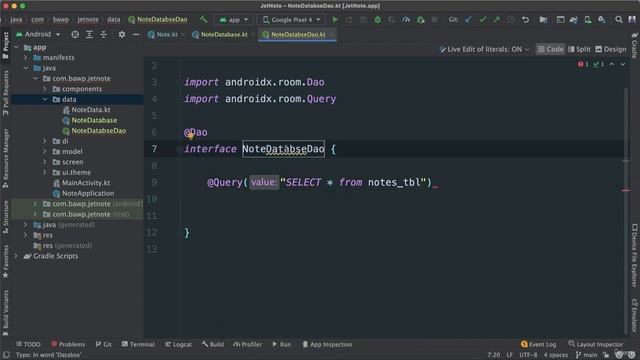The image size is (640, 360).
Task: Switch editor to Split view
Action: point(579,49)
